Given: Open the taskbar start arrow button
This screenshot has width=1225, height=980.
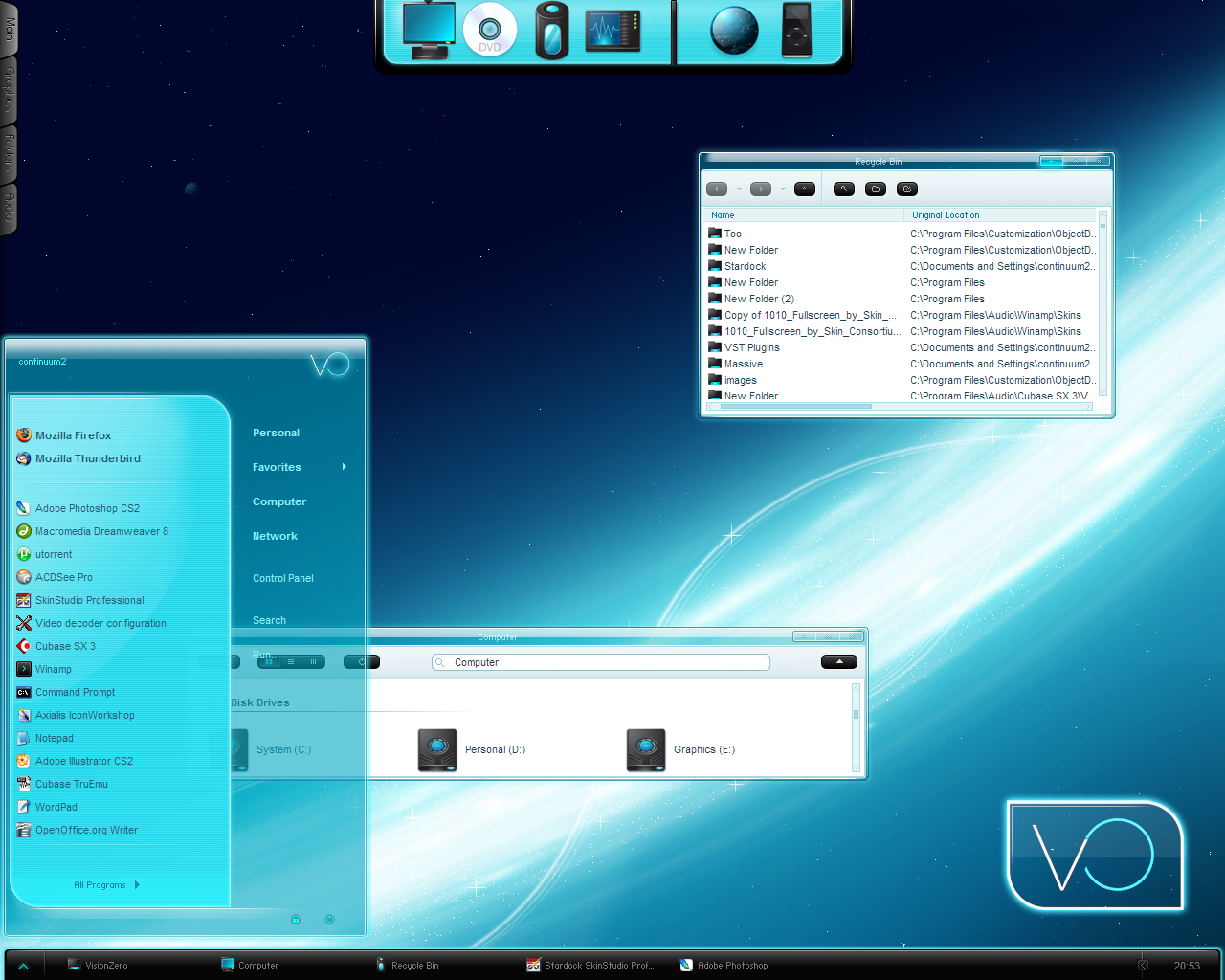Looking at the screenshot, I should (23, 966).
